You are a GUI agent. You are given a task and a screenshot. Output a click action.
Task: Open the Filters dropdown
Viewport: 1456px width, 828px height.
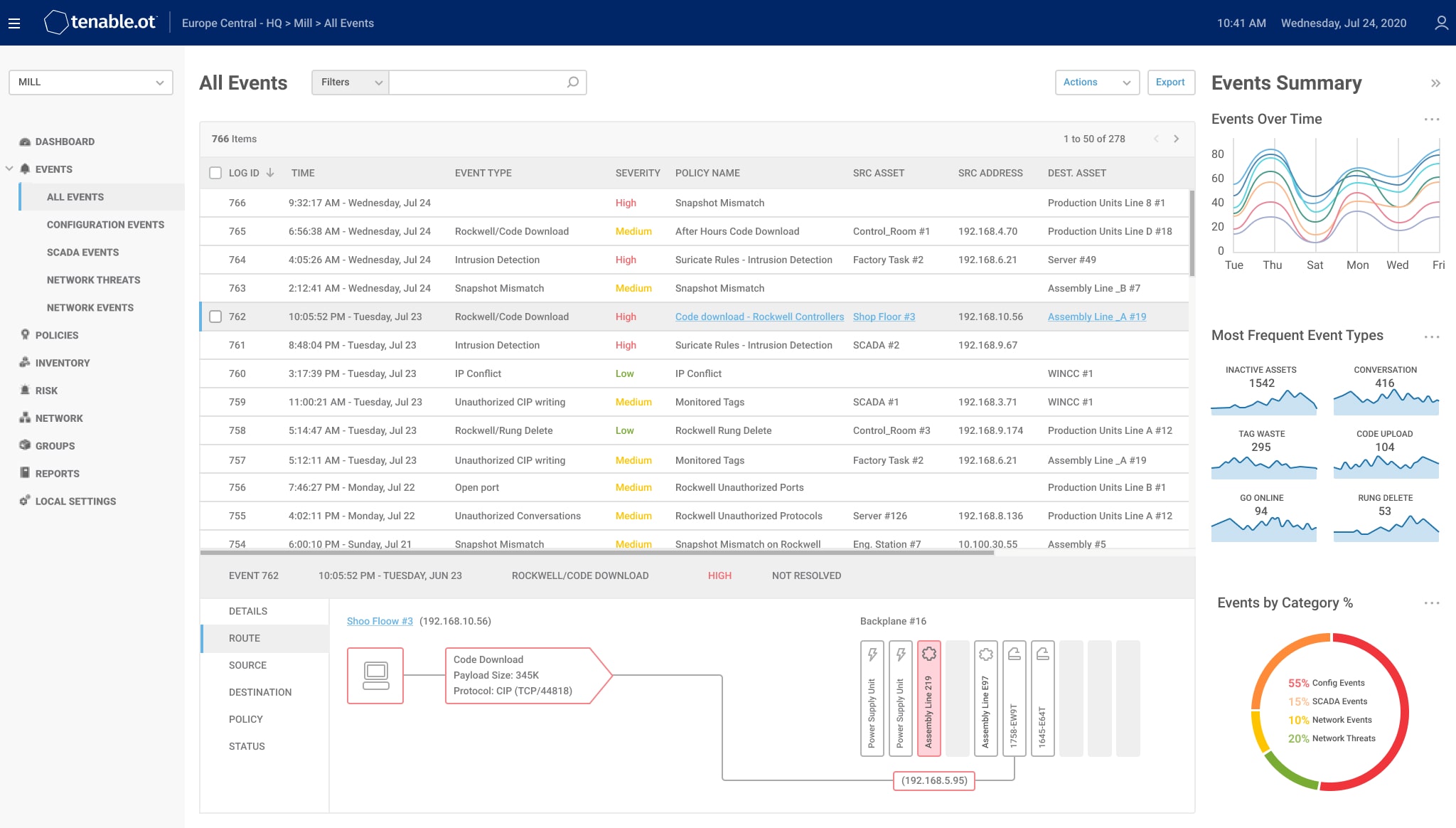click(350, 83)
